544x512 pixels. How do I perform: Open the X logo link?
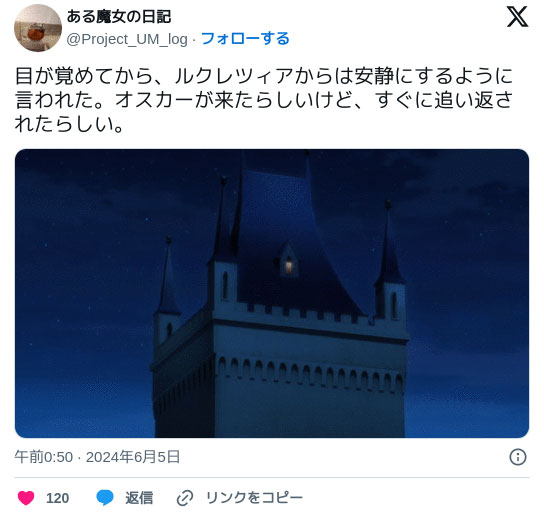tap(517, 17)
